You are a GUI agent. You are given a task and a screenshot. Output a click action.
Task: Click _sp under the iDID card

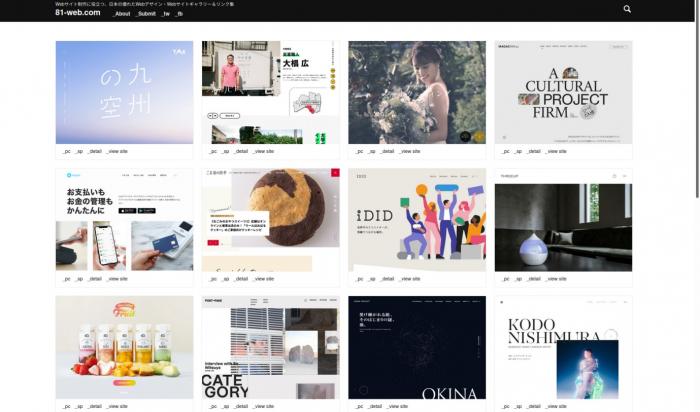372,279
